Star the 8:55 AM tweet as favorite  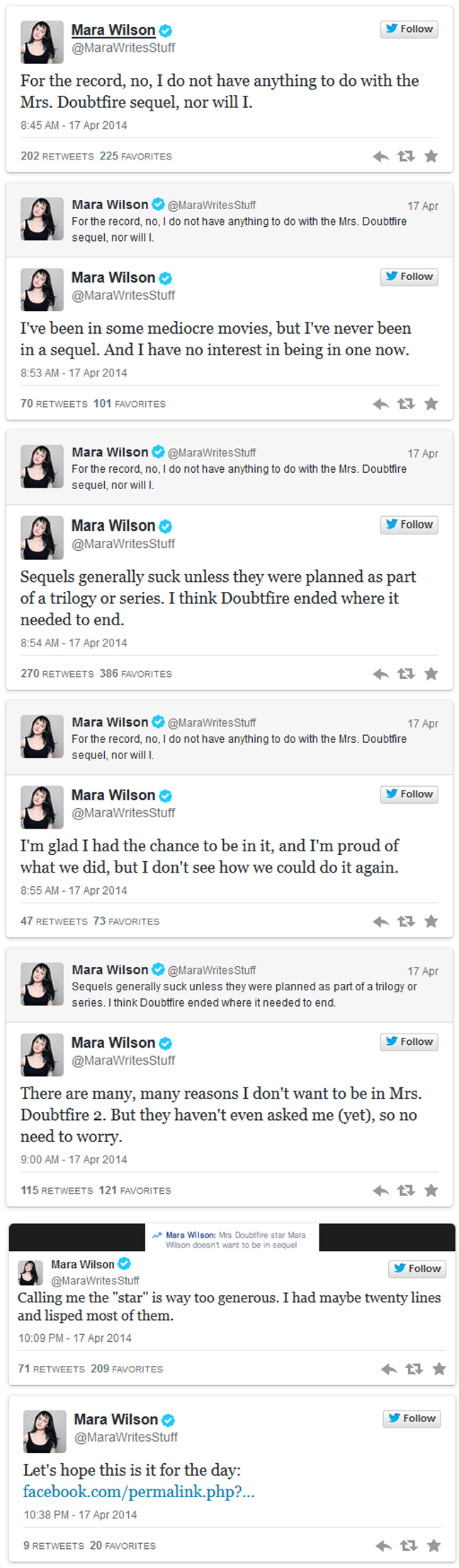(431, 922)
